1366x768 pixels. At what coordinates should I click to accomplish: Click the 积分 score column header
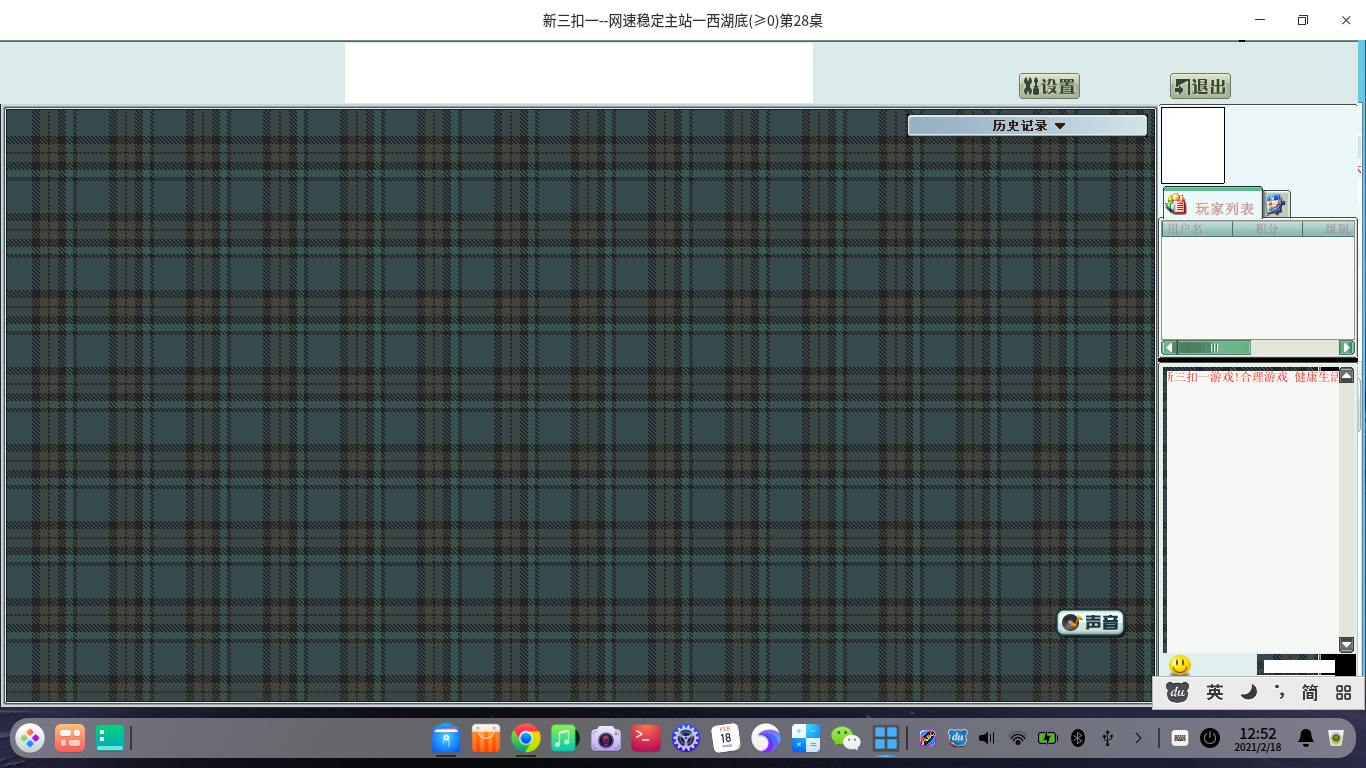(x=1267, y=229)
